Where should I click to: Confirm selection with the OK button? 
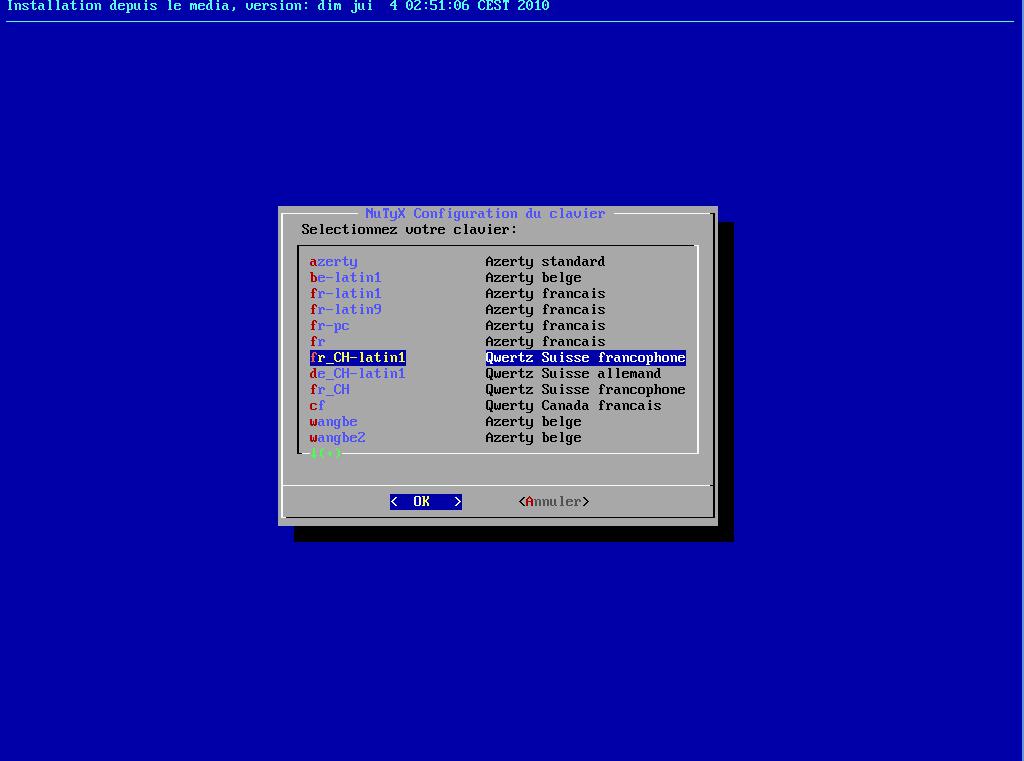(x=426, y=502)
